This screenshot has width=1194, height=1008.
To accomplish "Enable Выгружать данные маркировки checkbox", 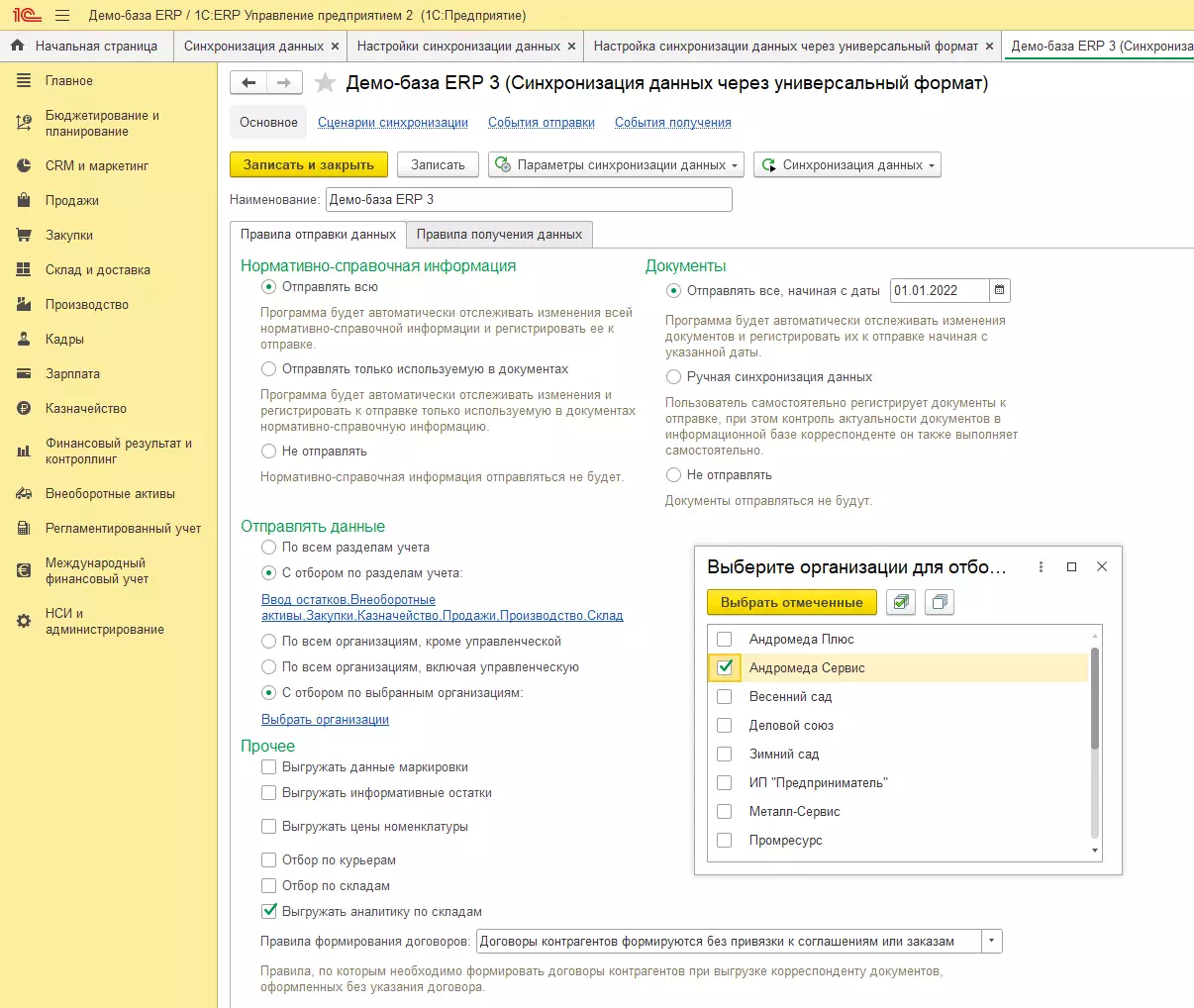I will (x=269, y=767).
